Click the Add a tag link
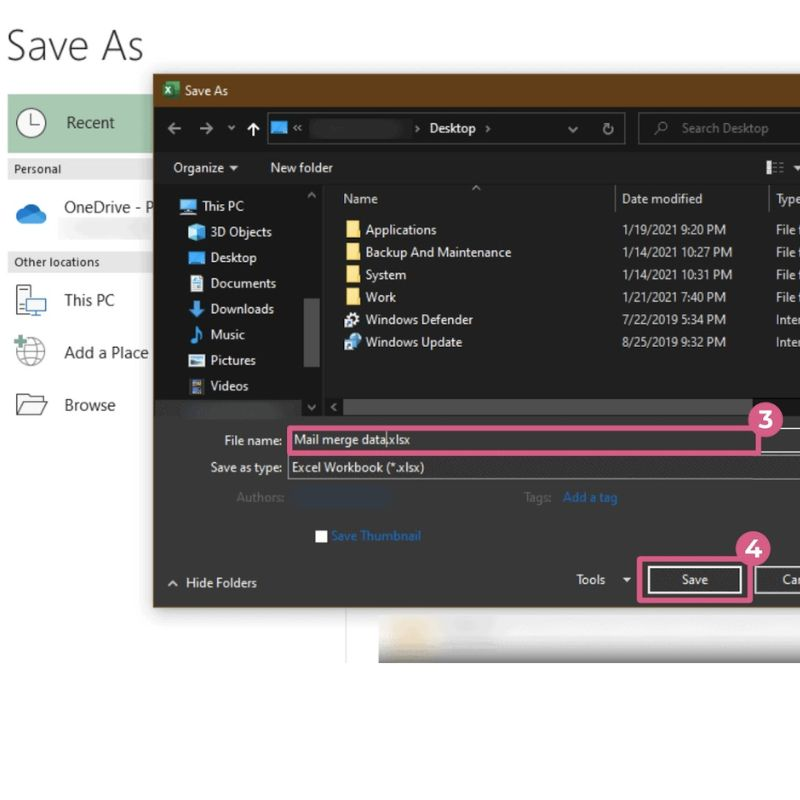This screenshot has width=800, height=800. (x=590, y=497)
